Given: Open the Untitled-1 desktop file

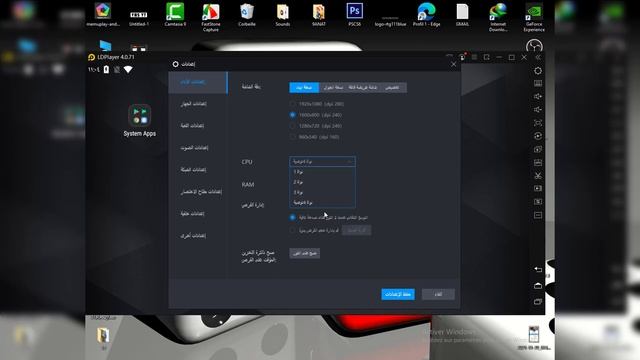Looking at the screenshot, I should tap(139, 17).
